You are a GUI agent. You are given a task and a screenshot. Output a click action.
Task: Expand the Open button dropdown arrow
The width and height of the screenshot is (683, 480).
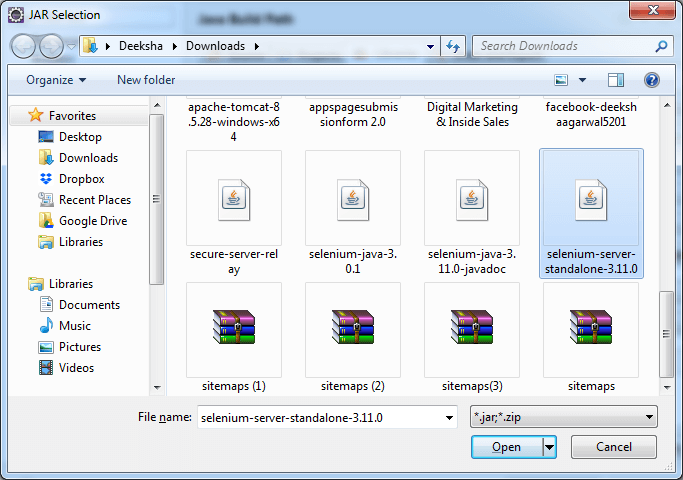coord(549,447)
